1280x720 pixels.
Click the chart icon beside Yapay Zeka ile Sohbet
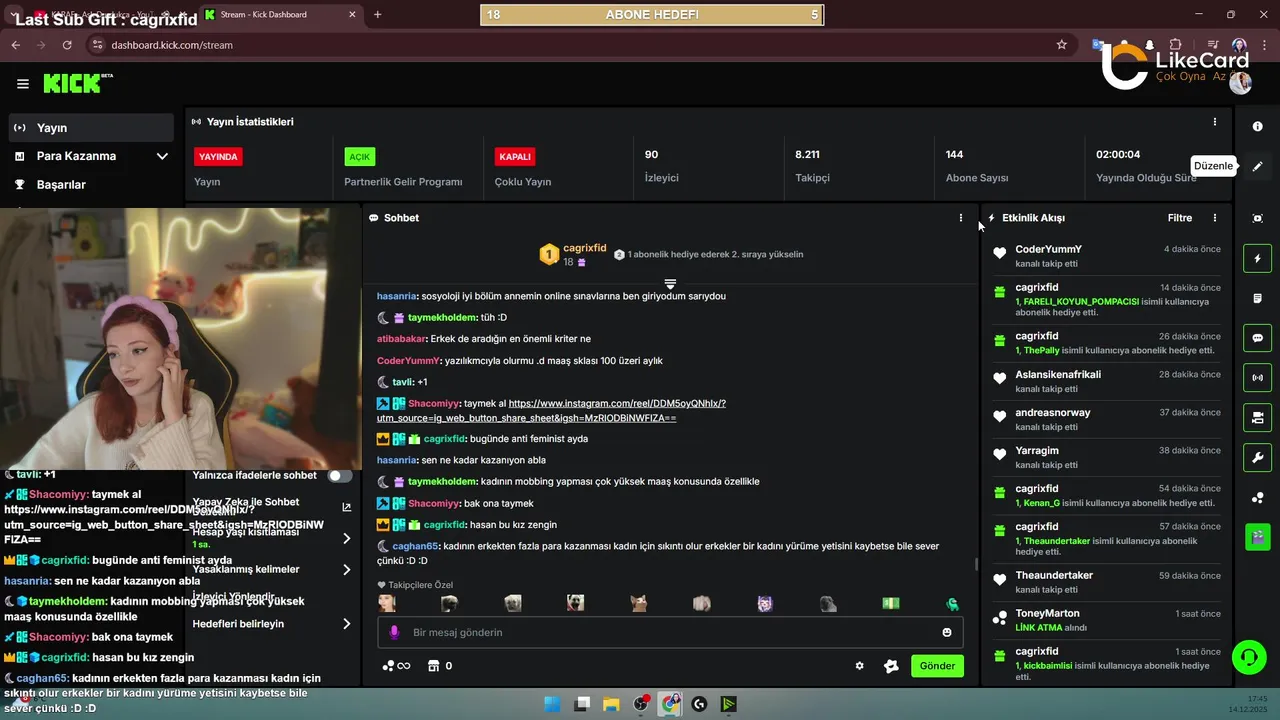[x=346, y=507]
